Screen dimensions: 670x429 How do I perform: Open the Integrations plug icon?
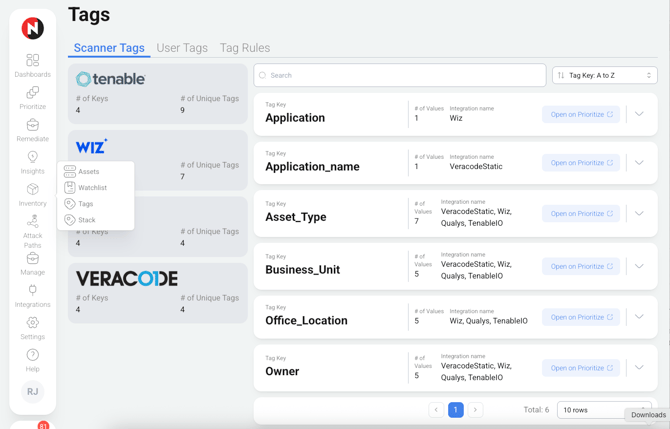(x=32, y=291)
